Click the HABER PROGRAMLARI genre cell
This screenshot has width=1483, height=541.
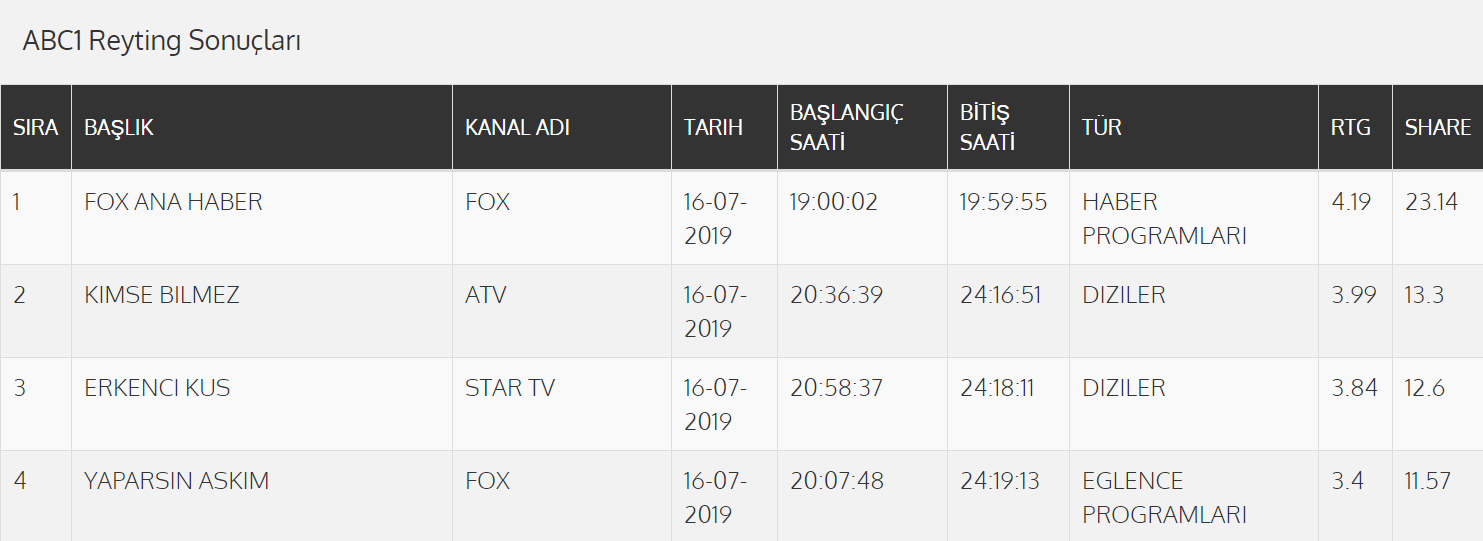coord(1164,219)
